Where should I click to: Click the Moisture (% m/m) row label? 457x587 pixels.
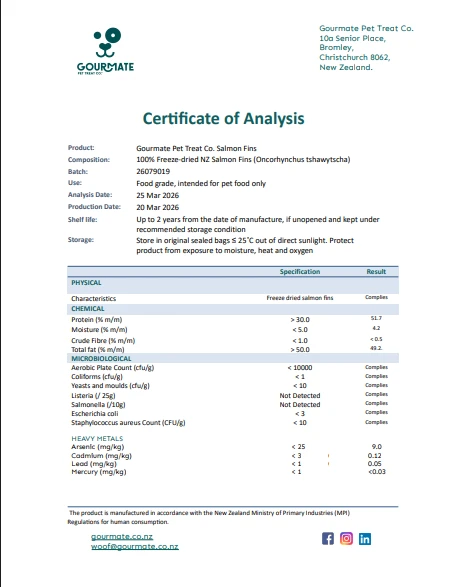[x=99, y=330]
